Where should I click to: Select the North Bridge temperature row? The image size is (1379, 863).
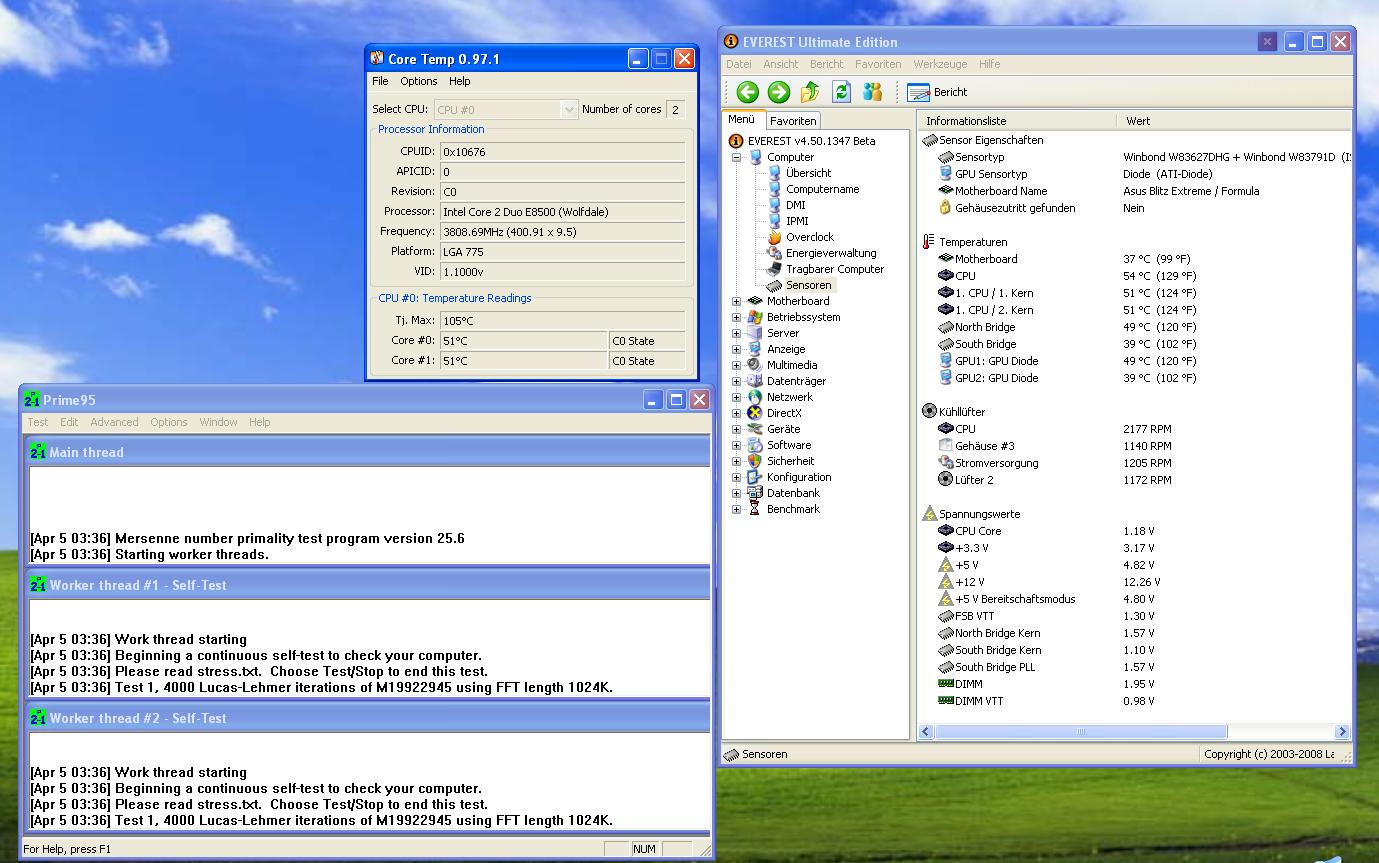pos(1134,327)
